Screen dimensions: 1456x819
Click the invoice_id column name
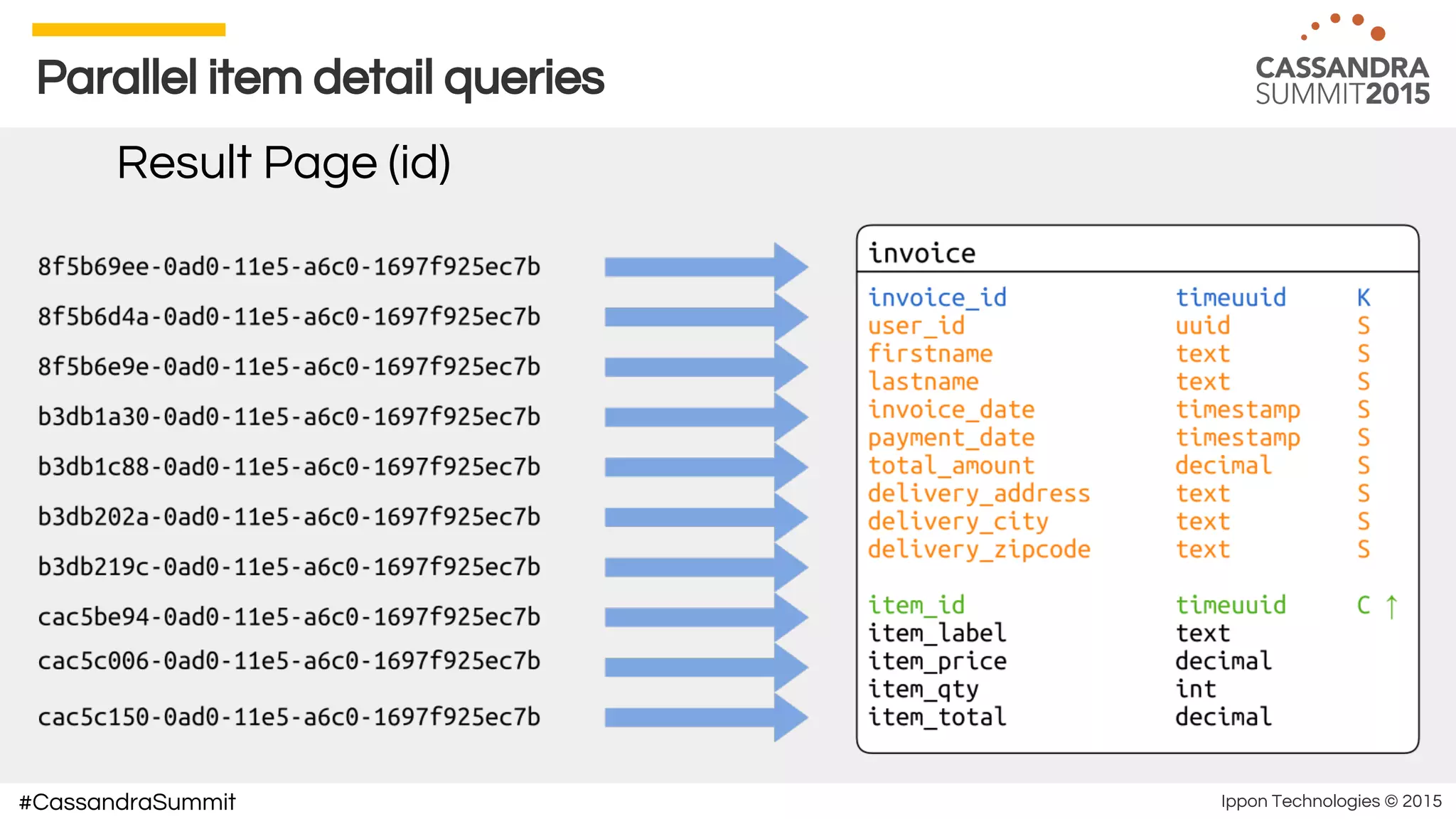[937, 298]
